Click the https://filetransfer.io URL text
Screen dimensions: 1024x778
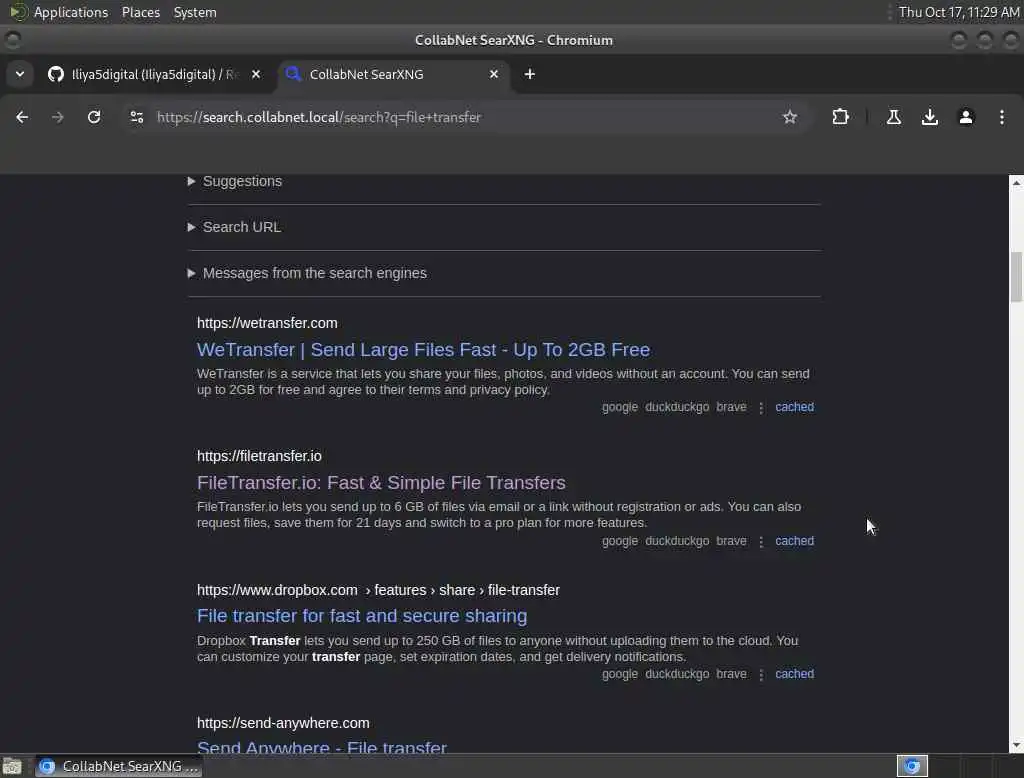click(259, 456)
